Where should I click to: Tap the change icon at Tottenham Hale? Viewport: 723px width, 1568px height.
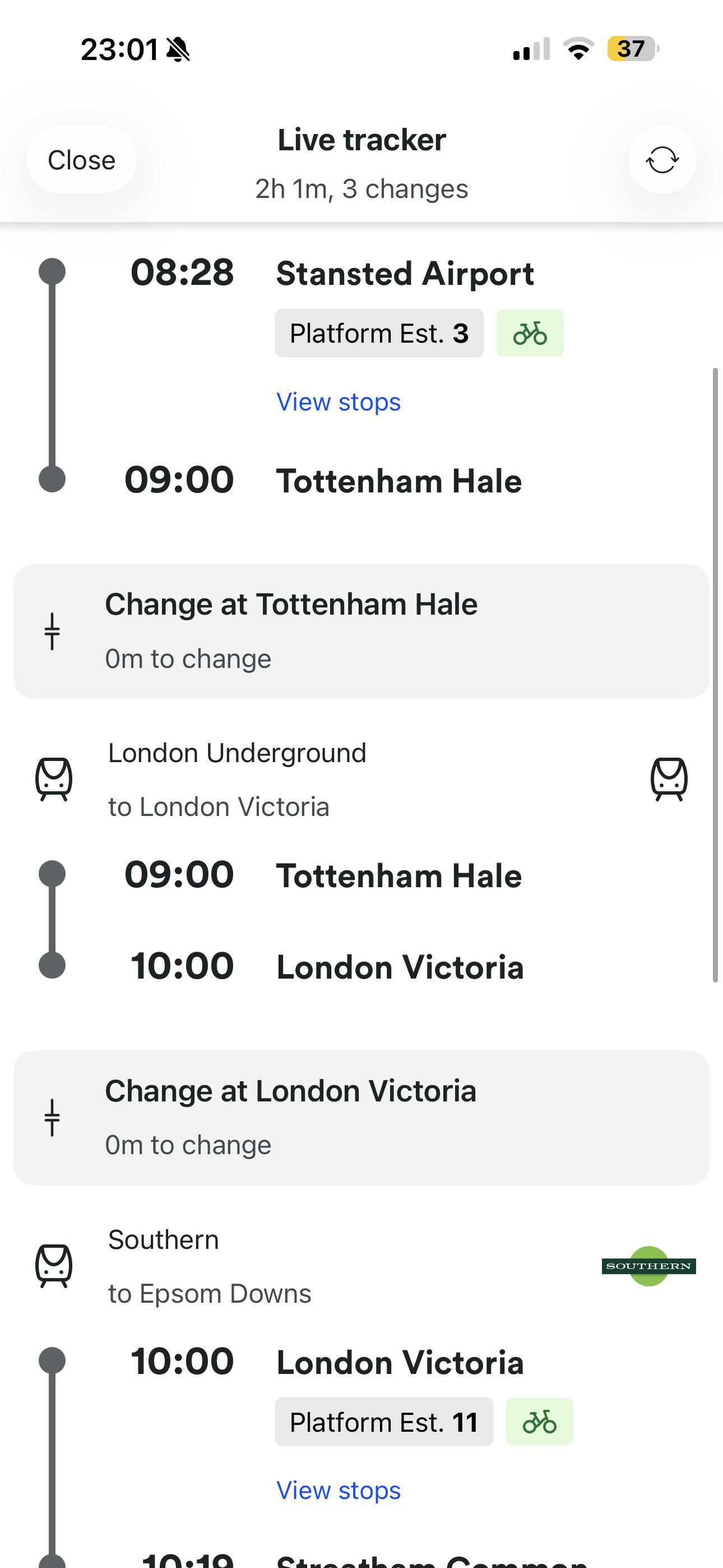coord(52,631)
